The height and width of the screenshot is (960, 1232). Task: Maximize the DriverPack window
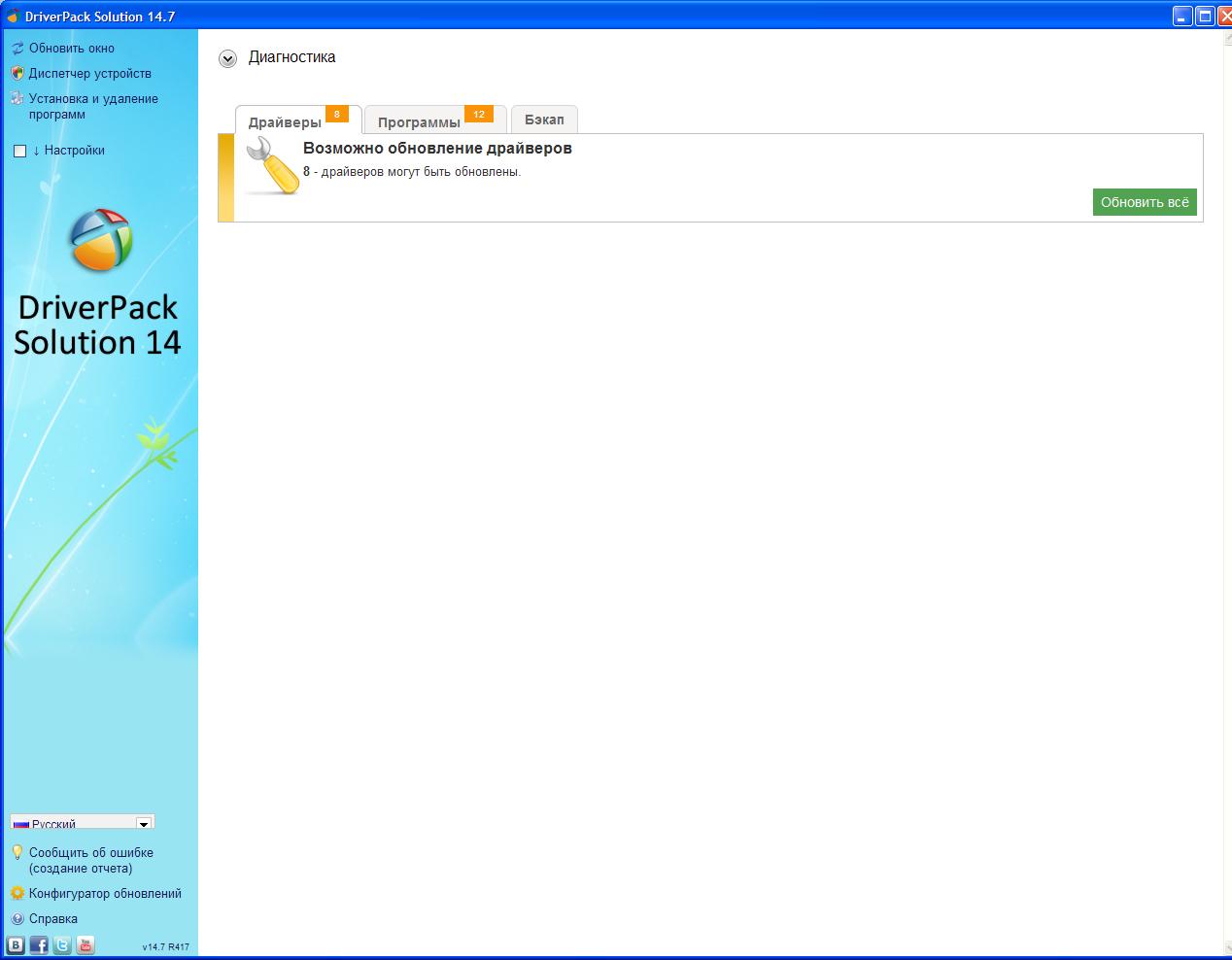click(1205, 16)
